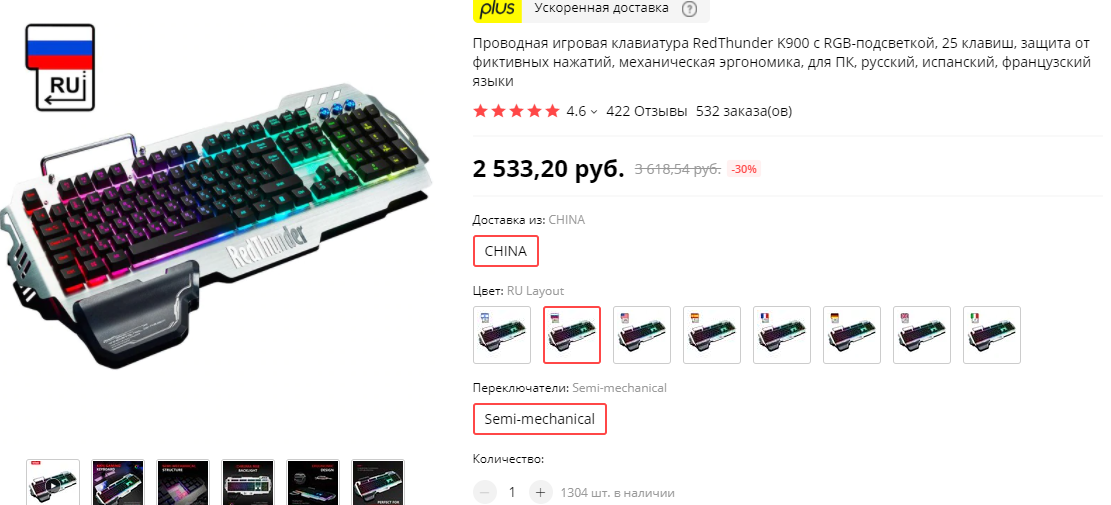Select the Italian flag keyboard layout variant
The height and width of the screenshot is (505, 1111).
point(993,335)
